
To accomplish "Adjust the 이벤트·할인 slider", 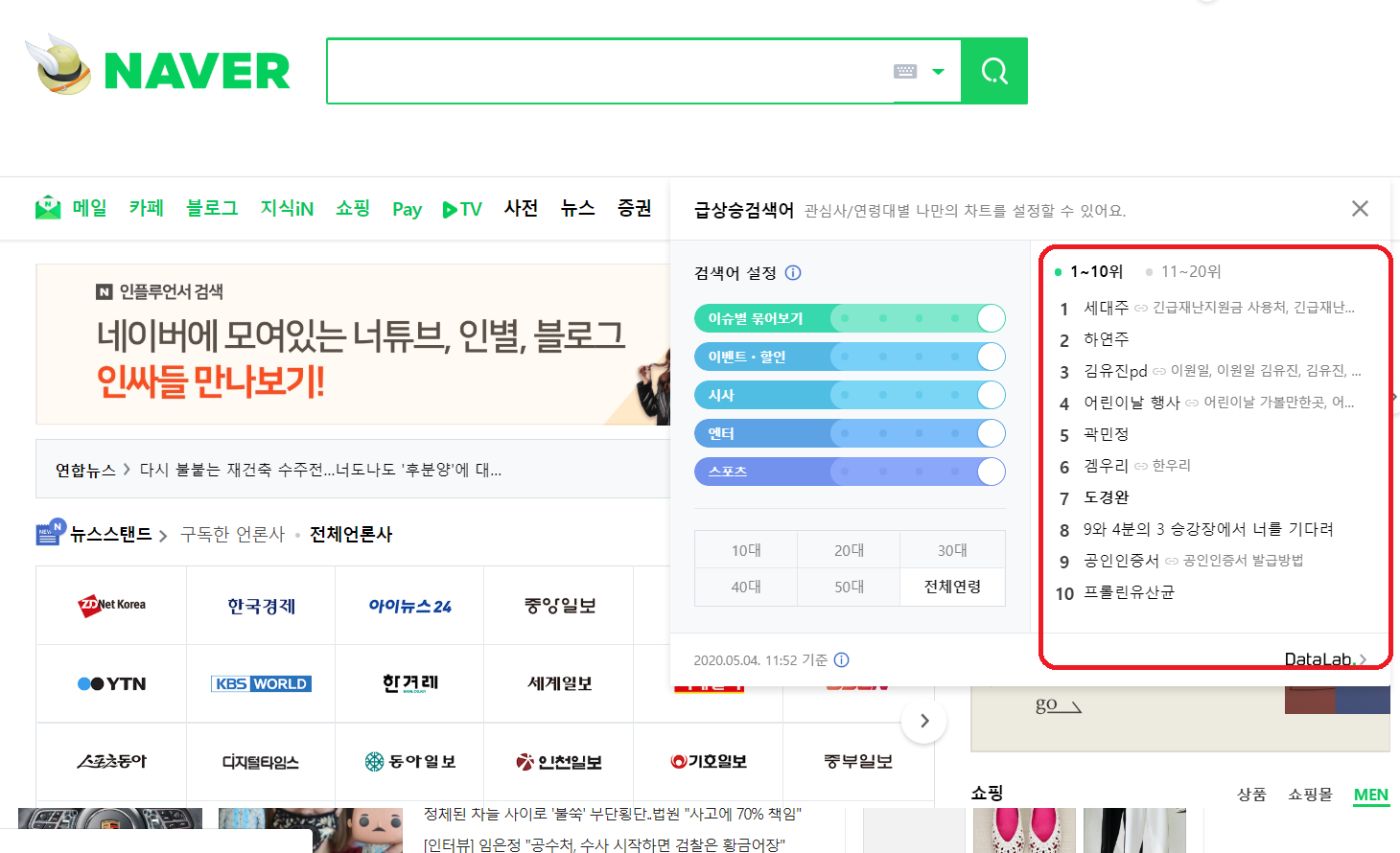I will coord(850,357).
